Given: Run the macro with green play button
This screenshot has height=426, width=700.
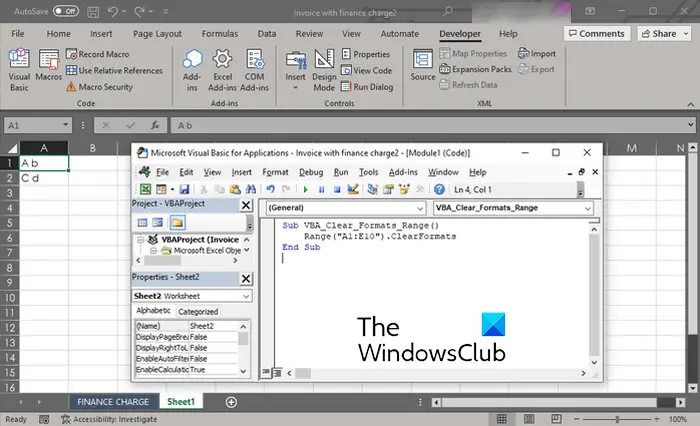Looking at the screenshot, I should click(305, 189).
